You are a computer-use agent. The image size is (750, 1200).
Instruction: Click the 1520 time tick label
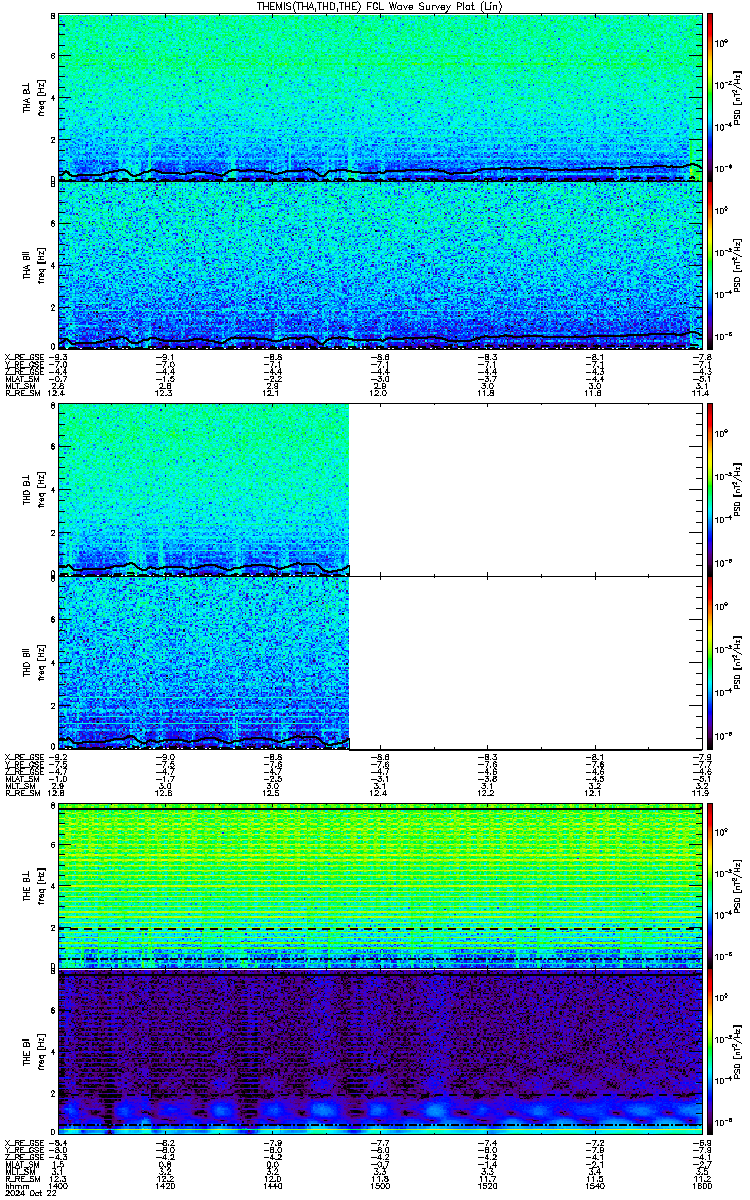[488, 1187]
